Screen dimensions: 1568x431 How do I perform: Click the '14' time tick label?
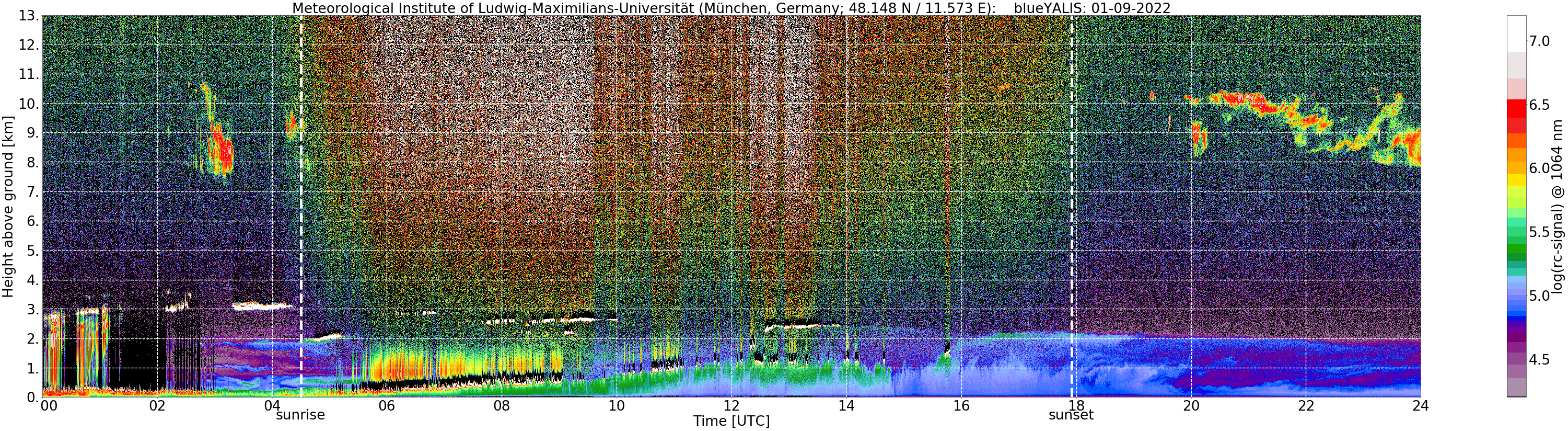pos(846,406)
